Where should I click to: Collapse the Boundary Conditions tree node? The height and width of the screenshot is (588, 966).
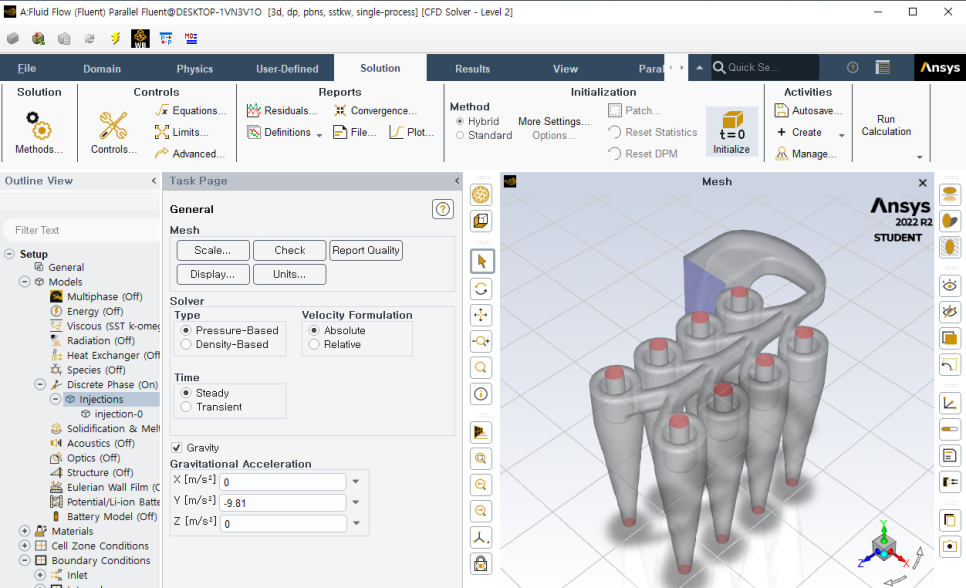pos(25,560)
